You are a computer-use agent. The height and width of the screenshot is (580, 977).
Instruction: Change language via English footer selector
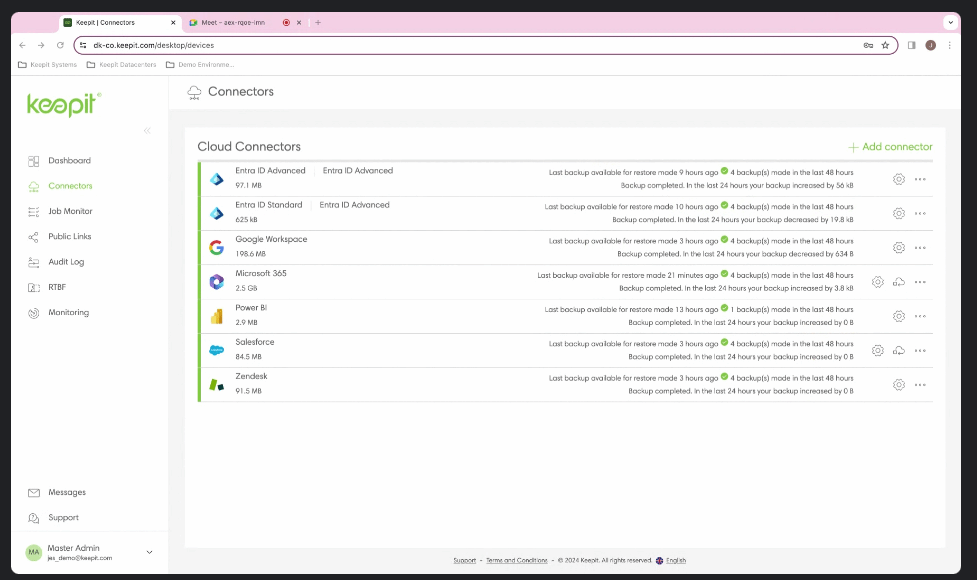point(670,560)
